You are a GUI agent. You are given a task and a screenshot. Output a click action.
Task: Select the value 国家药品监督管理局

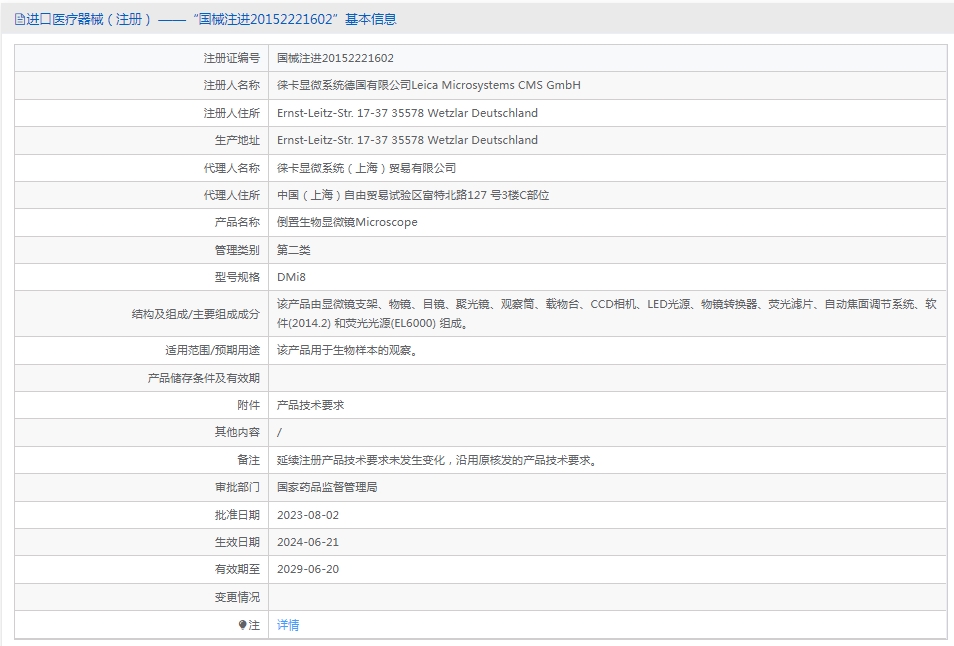click(327, 487)
